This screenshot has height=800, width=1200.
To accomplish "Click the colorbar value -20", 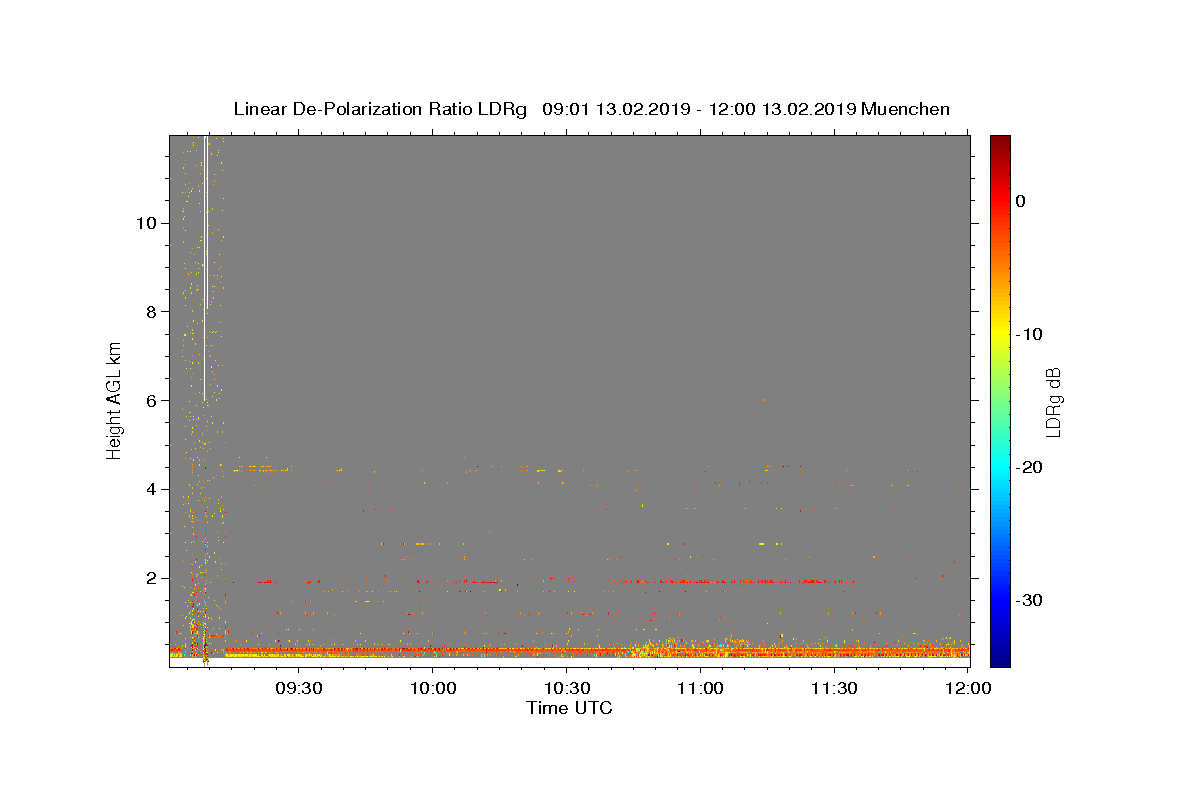I will click(x=1029, y=467).
